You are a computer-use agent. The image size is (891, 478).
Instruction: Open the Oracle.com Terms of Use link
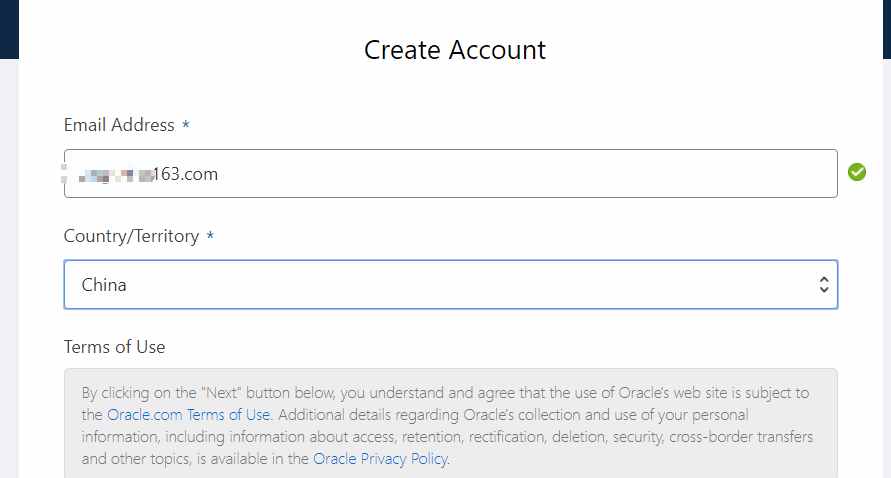click(x=189, y=415)
